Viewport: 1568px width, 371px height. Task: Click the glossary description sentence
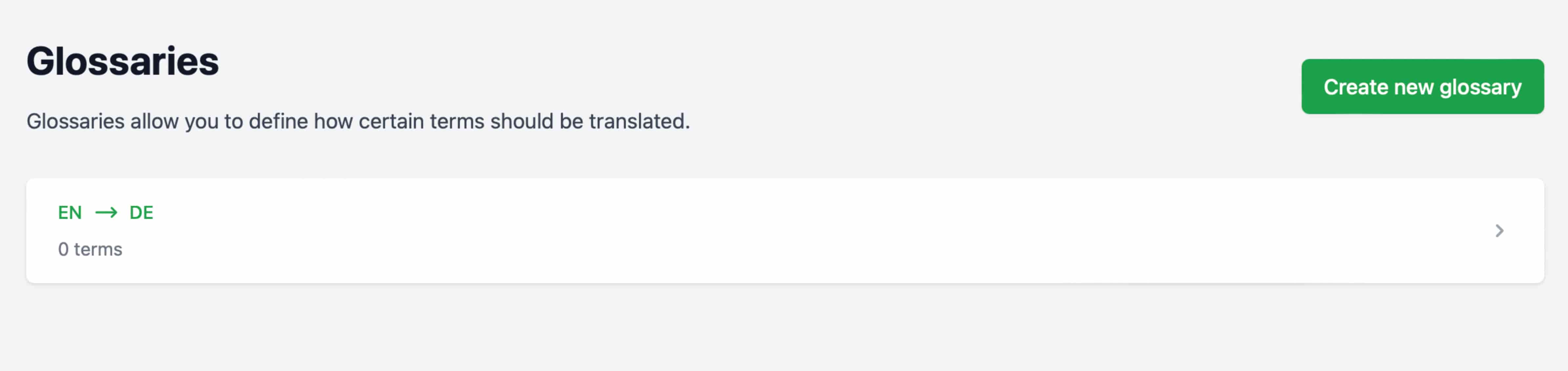pos(358,122)
